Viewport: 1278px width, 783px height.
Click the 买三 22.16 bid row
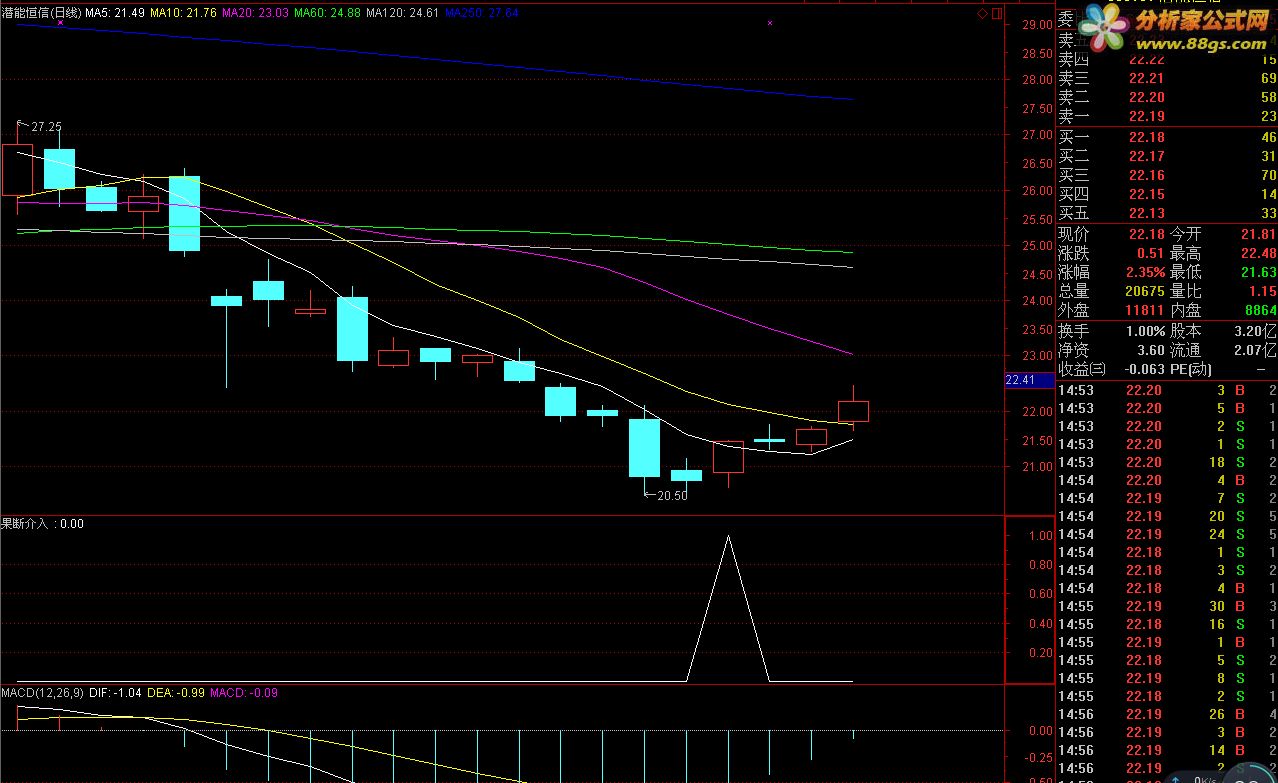[1167, 175]
